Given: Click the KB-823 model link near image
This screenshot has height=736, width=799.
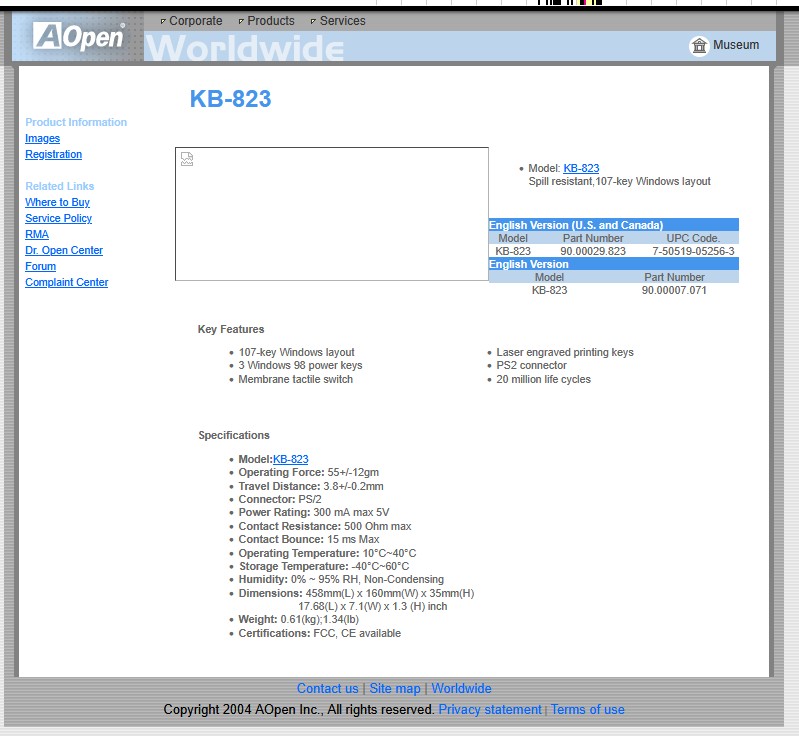Looking at the screenshot, I should (x=581, y=168).
